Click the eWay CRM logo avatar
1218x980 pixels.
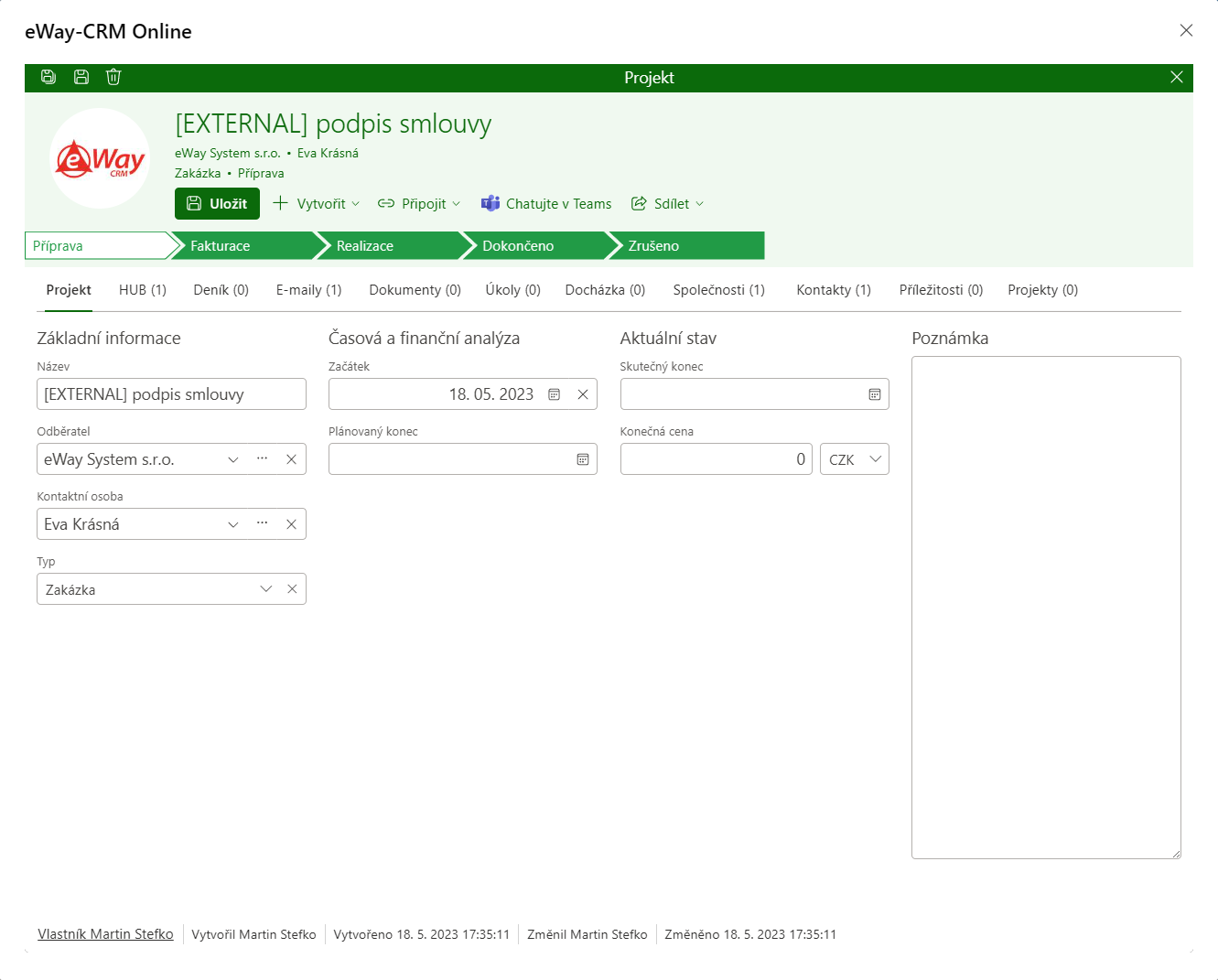coord(100,158)
